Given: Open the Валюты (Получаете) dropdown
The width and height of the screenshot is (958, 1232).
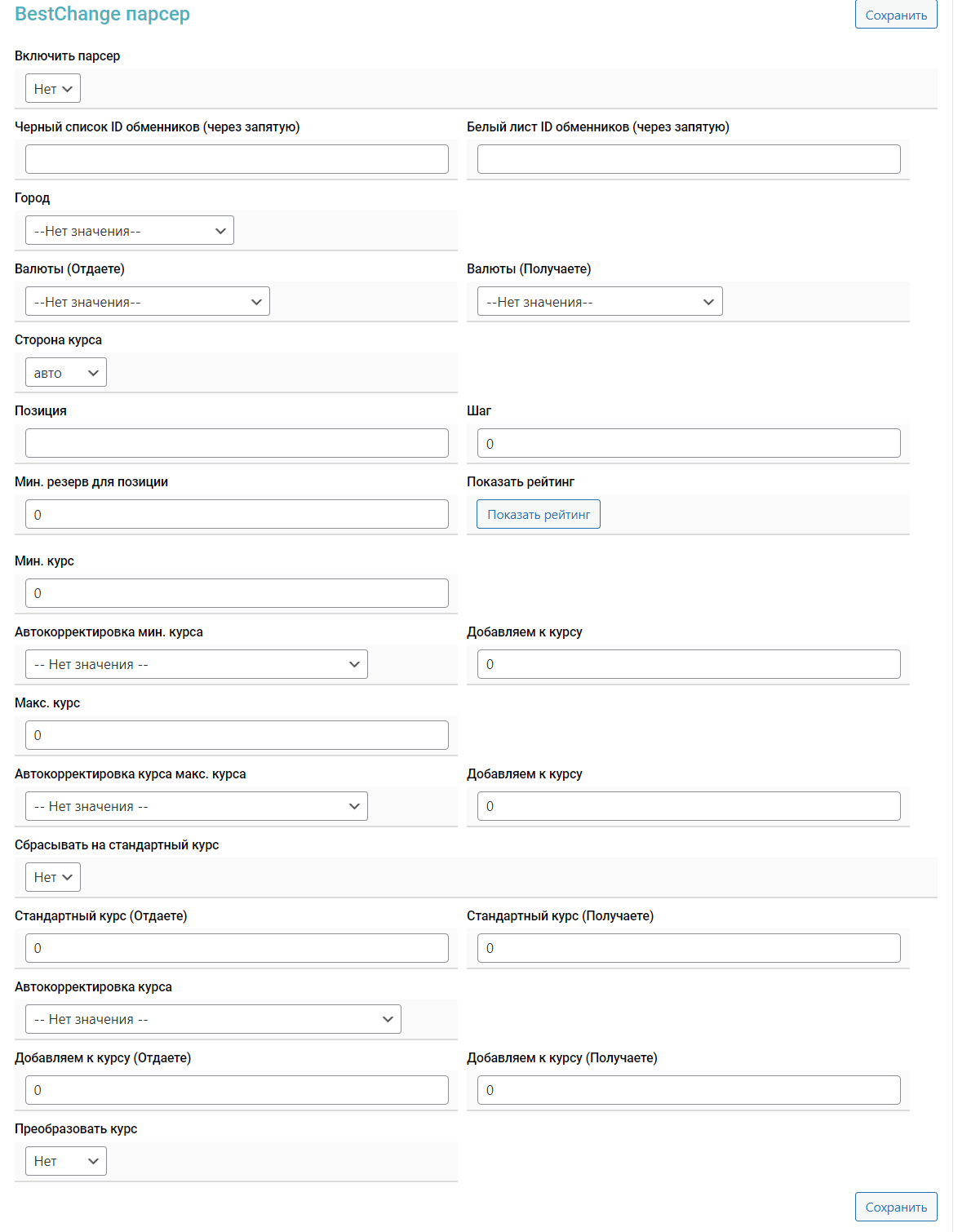Looking at the screenshot, I should (600, 302).
